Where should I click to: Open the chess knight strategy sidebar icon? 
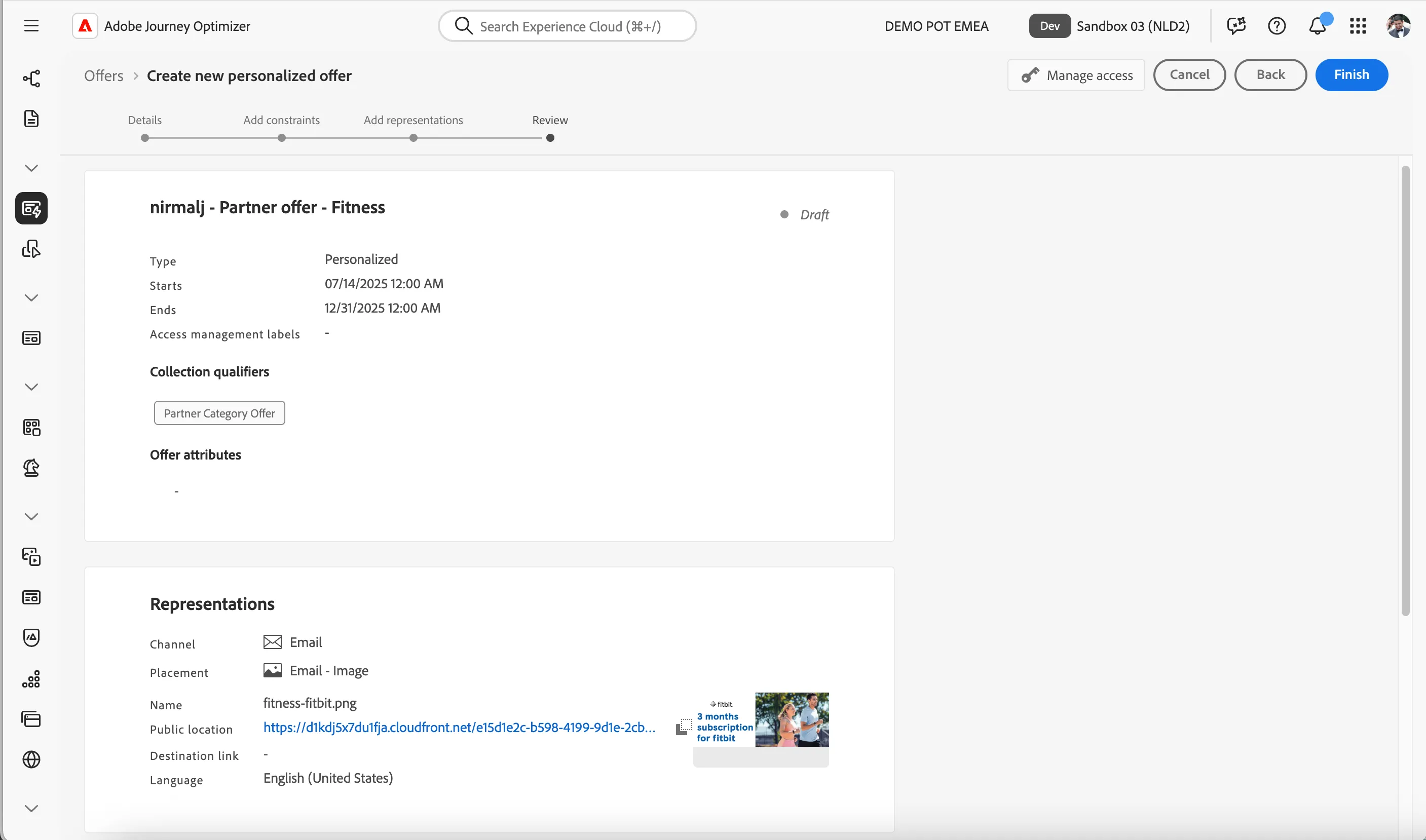31,468
